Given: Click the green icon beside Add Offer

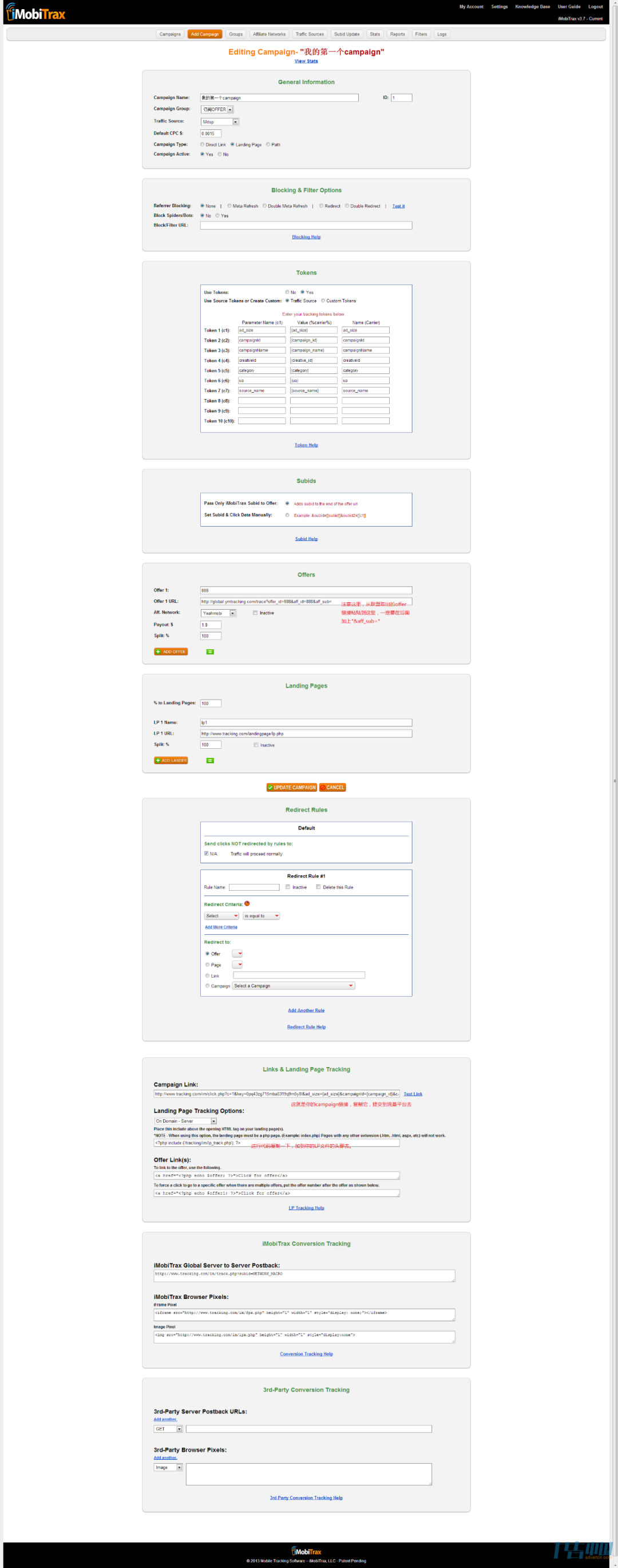Looking at the screenshot, I should point(210,651).
